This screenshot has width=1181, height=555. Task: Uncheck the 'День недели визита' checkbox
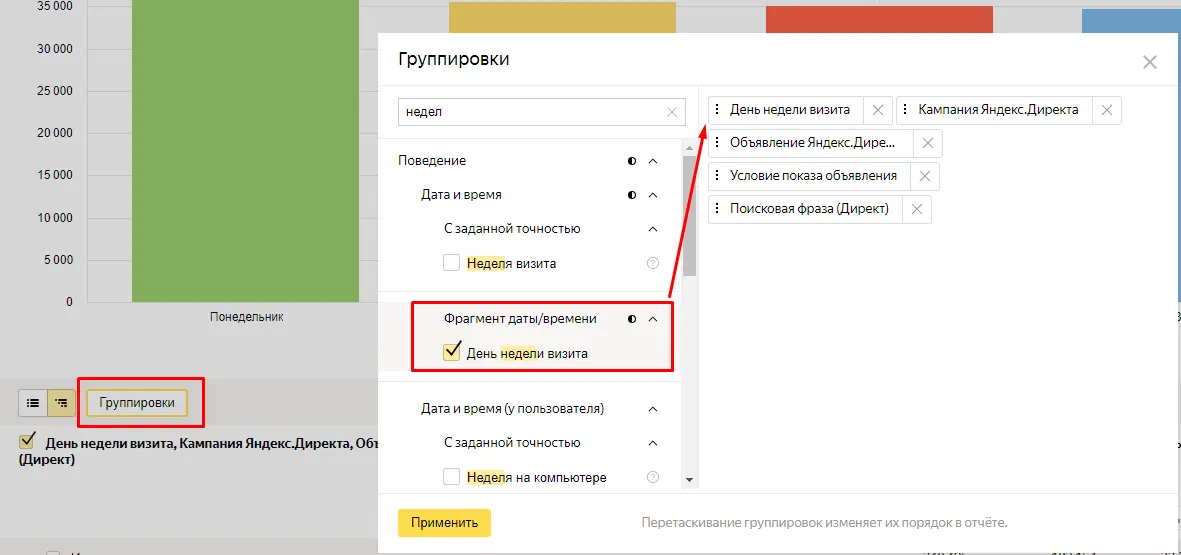(452, 352)
